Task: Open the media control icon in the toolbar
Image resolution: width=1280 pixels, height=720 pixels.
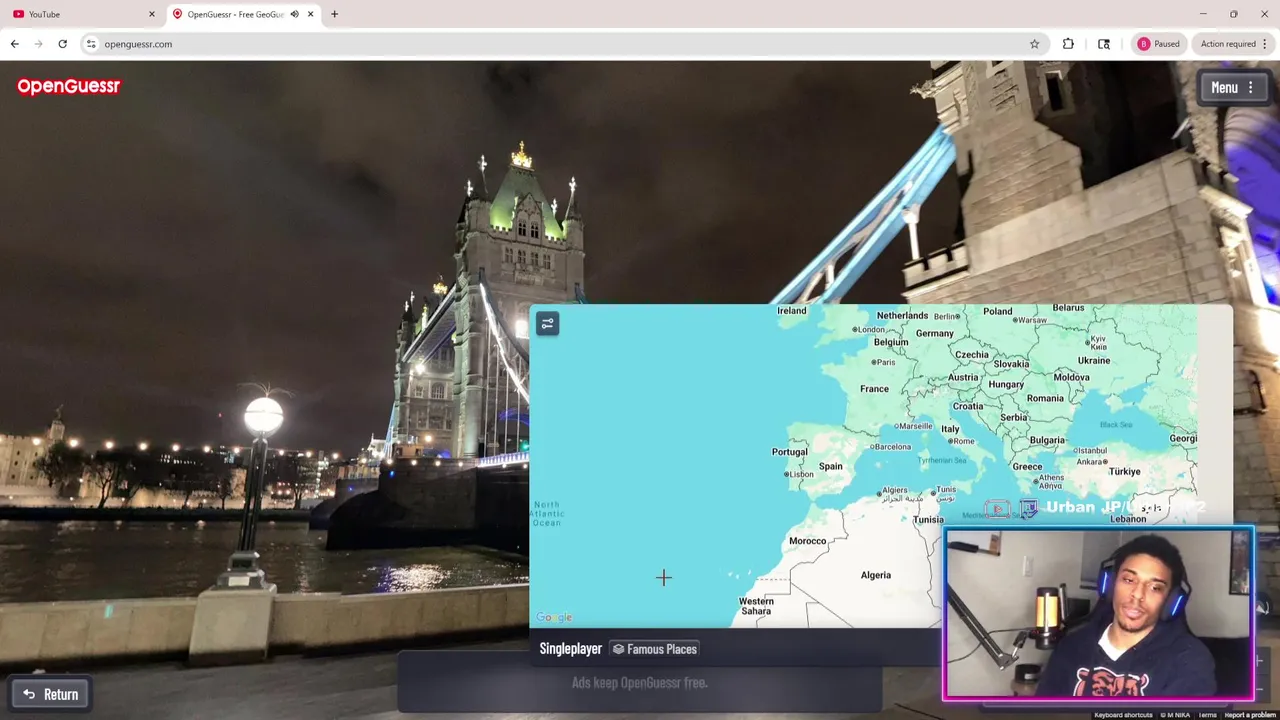Action: (x=1104, y=44)
